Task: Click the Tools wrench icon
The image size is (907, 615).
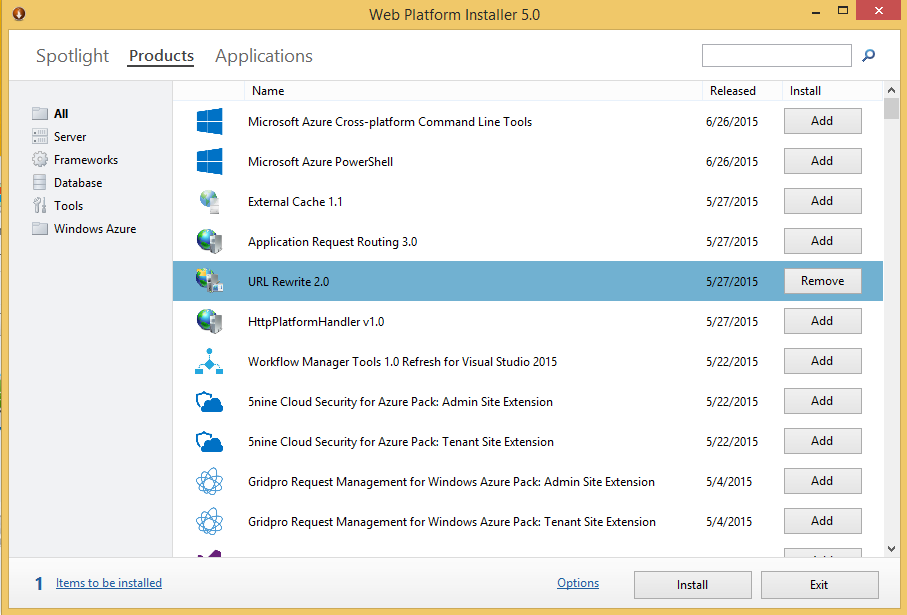Action: coord(40,205)
